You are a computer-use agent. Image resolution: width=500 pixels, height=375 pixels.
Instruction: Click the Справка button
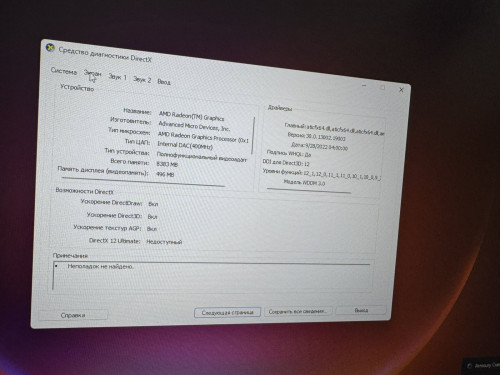click(73, 315)
